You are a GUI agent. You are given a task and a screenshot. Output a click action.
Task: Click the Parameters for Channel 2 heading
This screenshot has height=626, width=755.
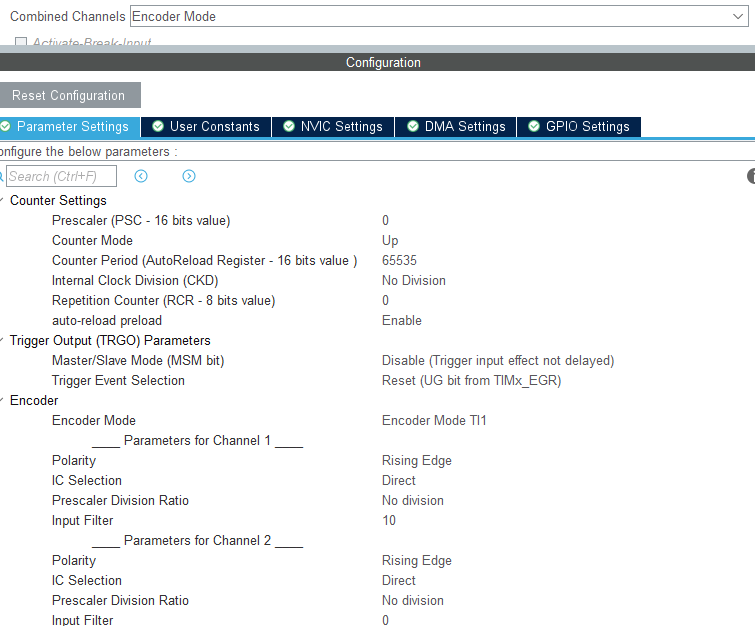click(197, 541)
